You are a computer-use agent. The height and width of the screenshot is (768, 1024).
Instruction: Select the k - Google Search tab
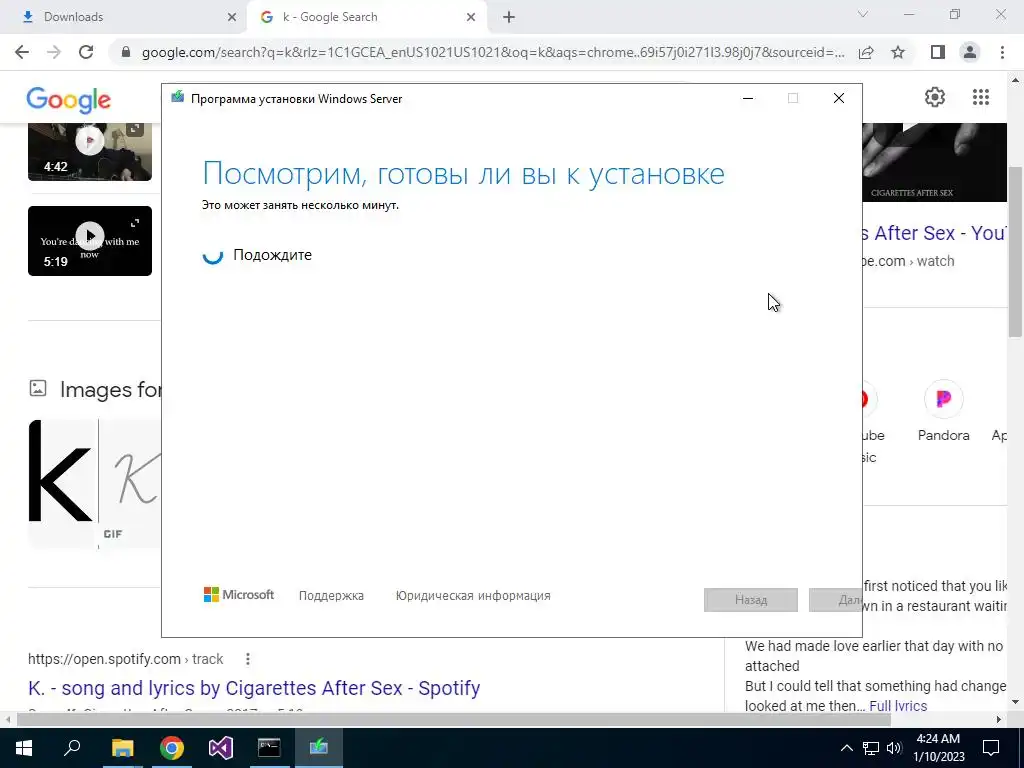(368, 17)
